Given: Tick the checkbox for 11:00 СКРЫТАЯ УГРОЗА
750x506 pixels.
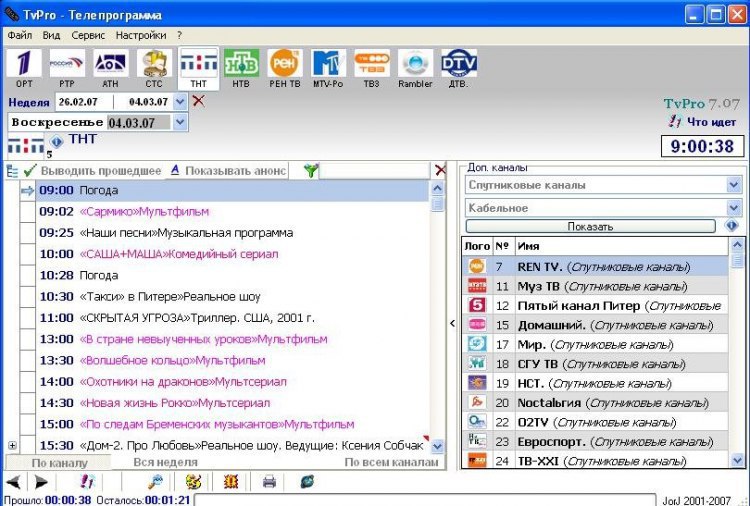Looking at the screenshot, I should pos(28,318).
